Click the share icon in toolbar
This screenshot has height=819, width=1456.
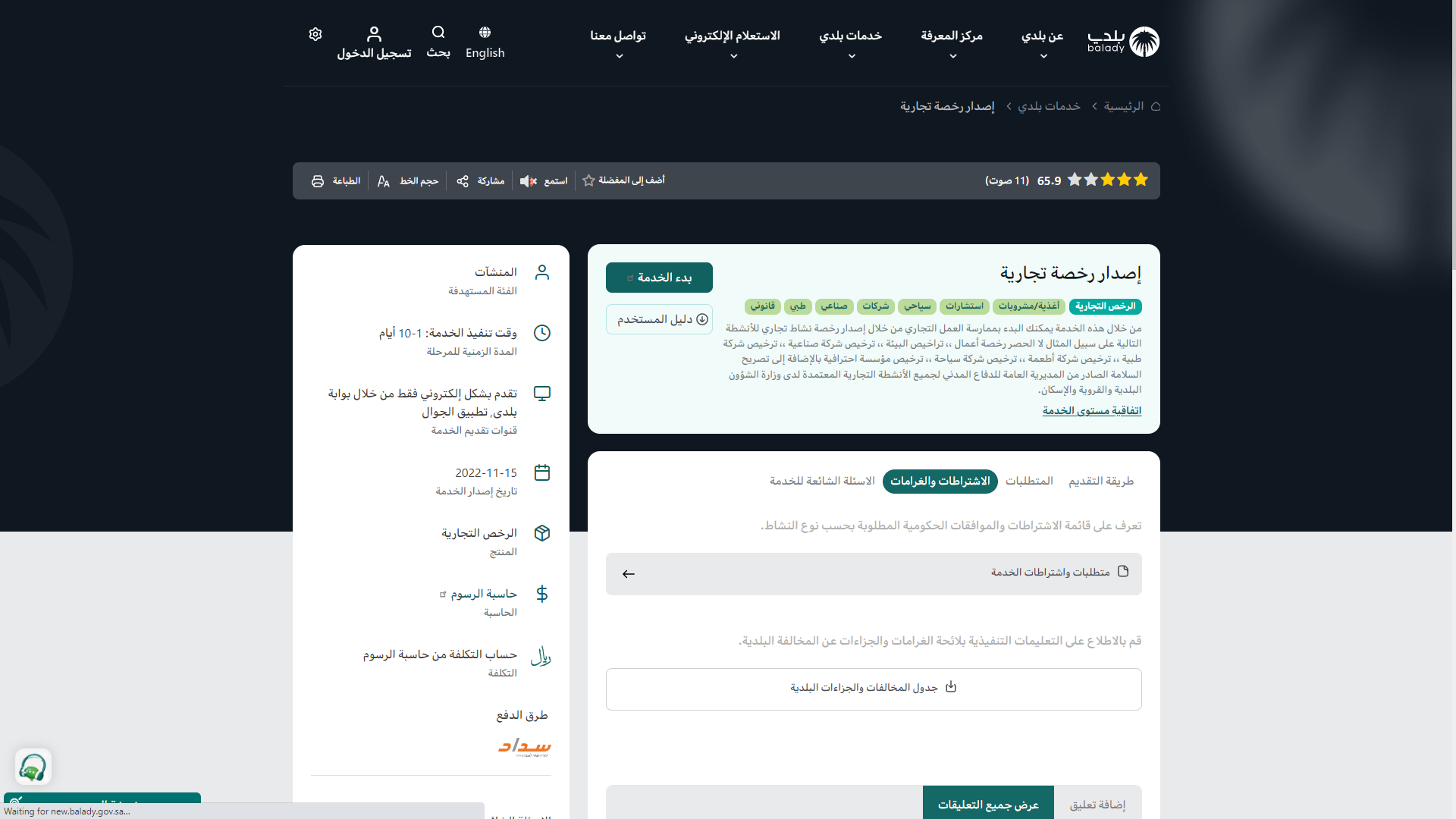point(463,181)
